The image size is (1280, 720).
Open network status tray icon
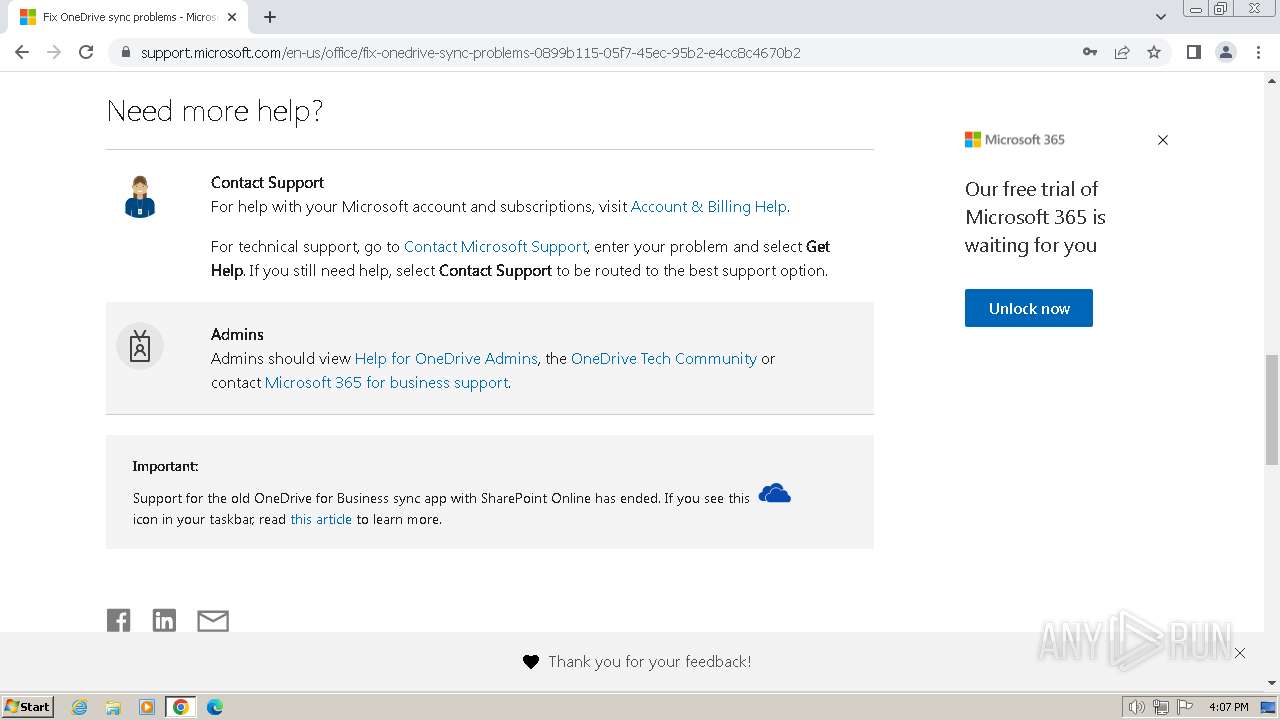click(x=1161, y=707)
